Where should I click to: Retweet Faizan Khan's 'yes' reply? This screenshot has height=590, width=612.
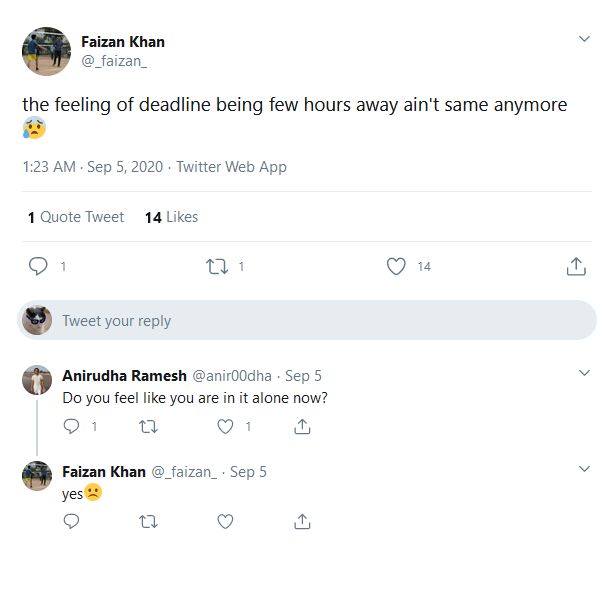click(x=148, y=521)
